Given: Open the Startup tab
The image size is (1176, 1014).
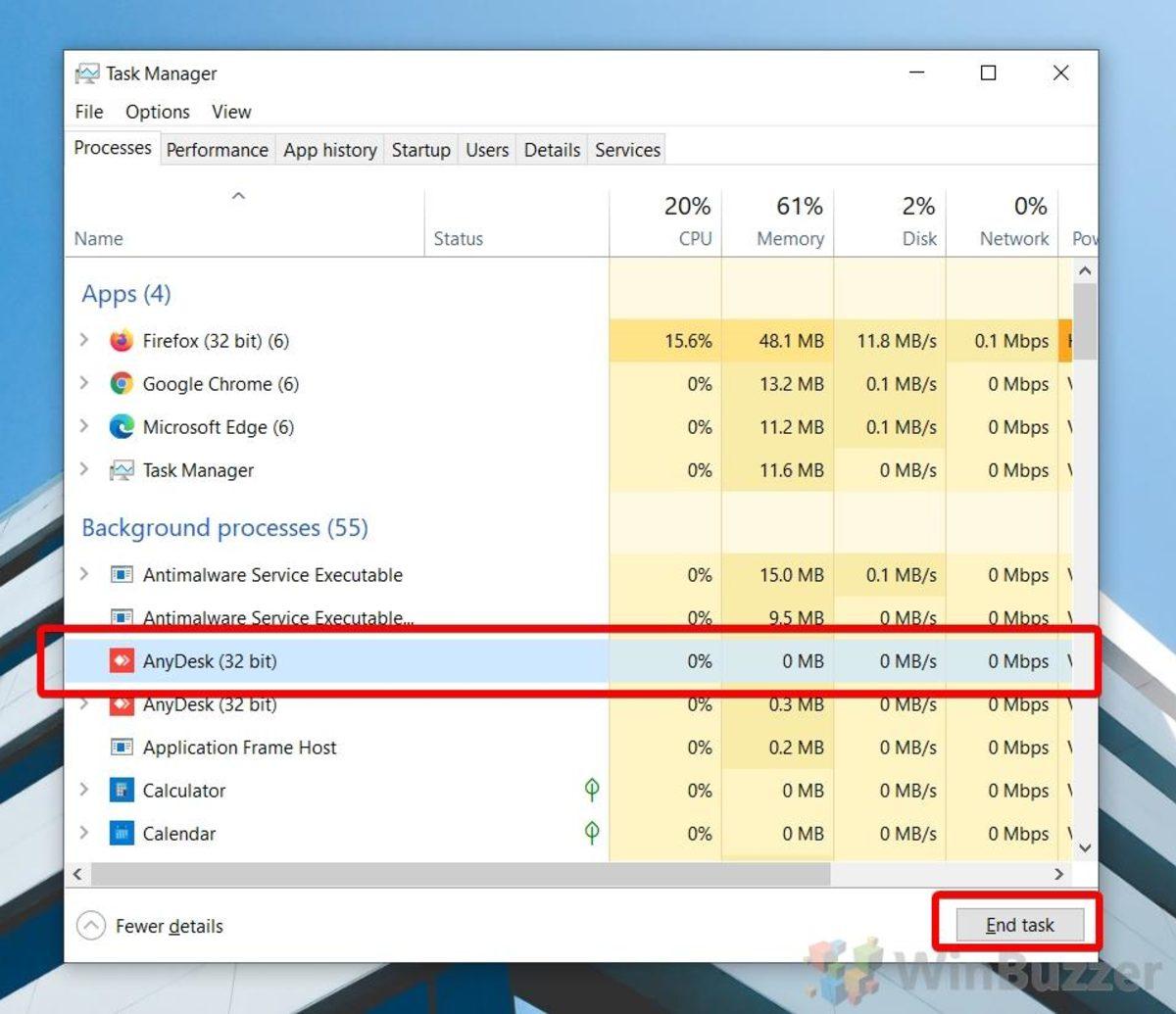Looking at the screenshot, I should (420, 150).
